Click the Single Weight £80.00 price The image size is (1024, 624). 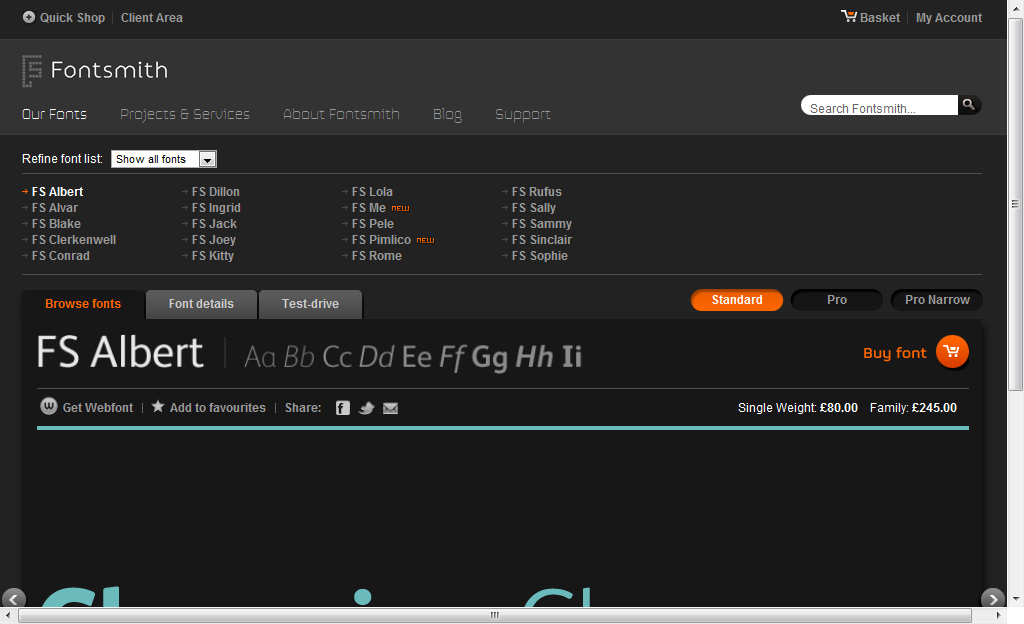[x=798, y=408]
